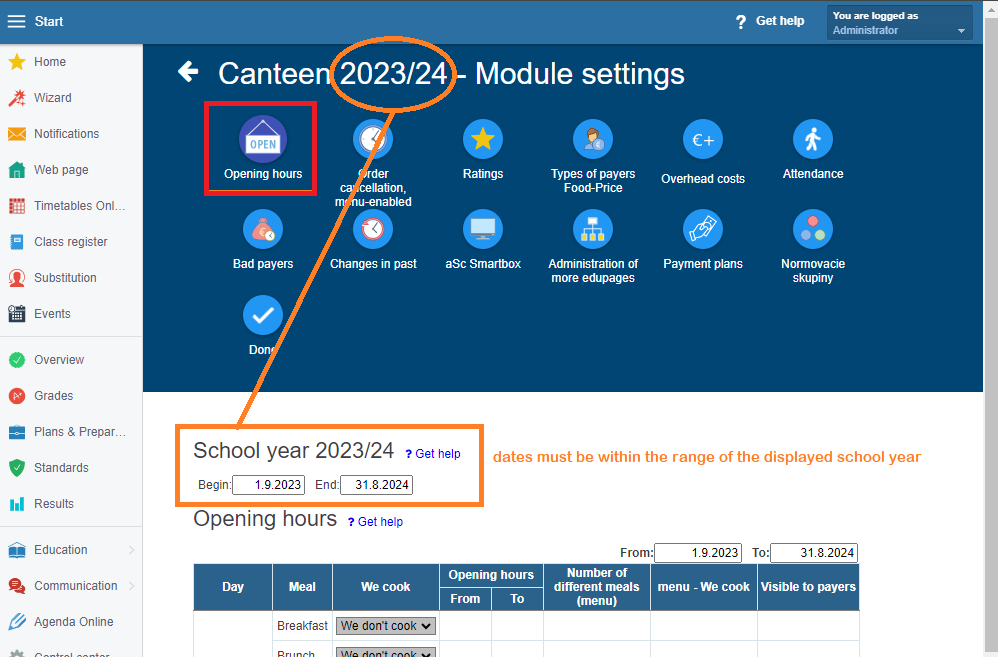Go back using the left arrow

tap(188, 71)
